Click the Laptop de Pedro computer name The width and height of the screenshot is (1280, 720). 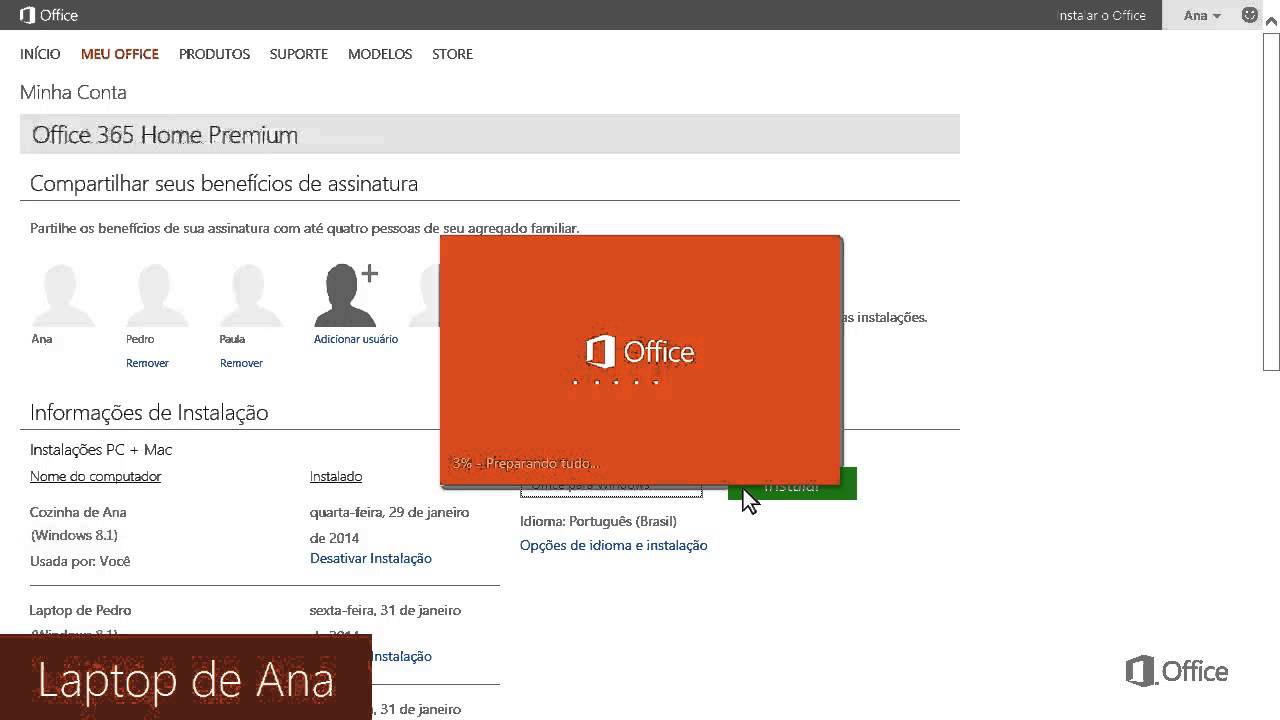pyautogui.click(x=80, y=610)
